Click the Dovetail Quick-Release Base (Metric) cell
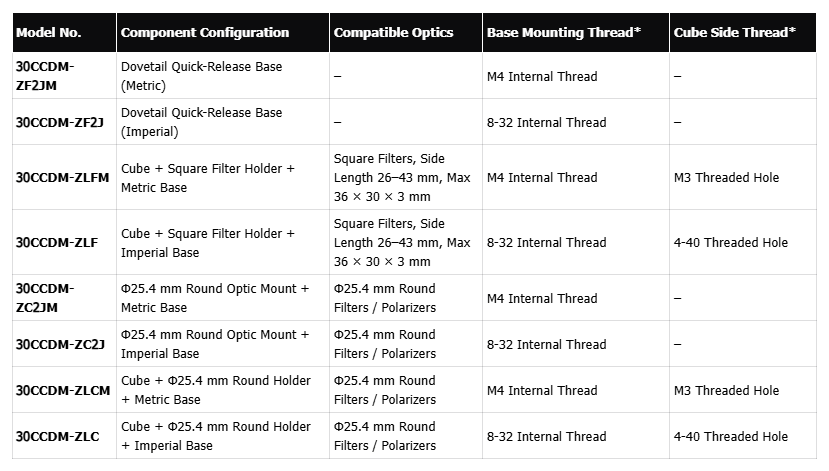Screen dimensions: 829x471 coord(201,76)
